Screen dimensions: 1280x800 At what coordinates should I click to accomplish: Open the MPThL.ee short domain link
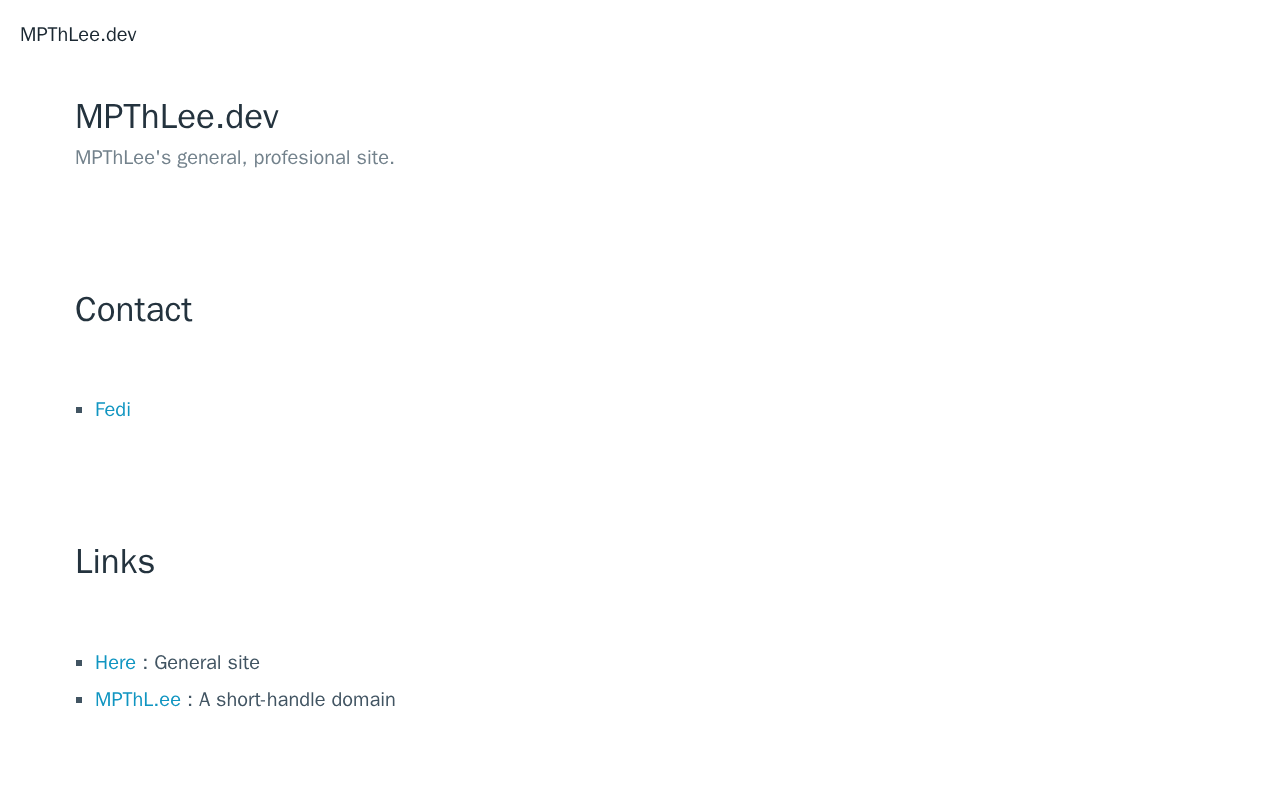pos(138,700)
